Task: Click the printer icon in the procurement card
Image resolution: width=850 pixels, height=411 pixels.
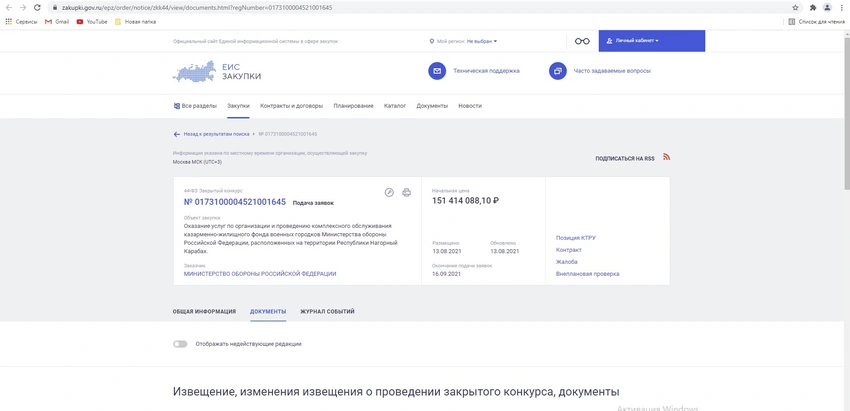Action: click(x=406, y=192)
